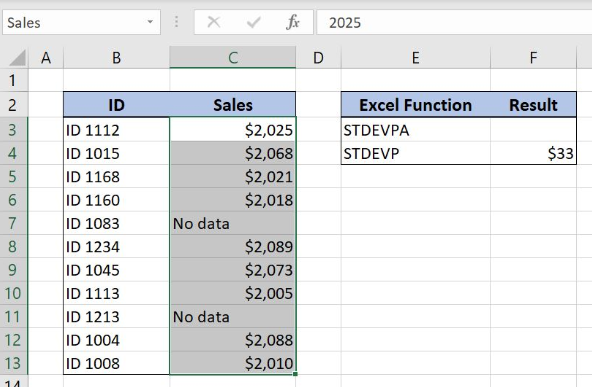Click the Enter checkmark icon in formula bar
Screen dimensions: 592x387
click(x=253, y=22)
